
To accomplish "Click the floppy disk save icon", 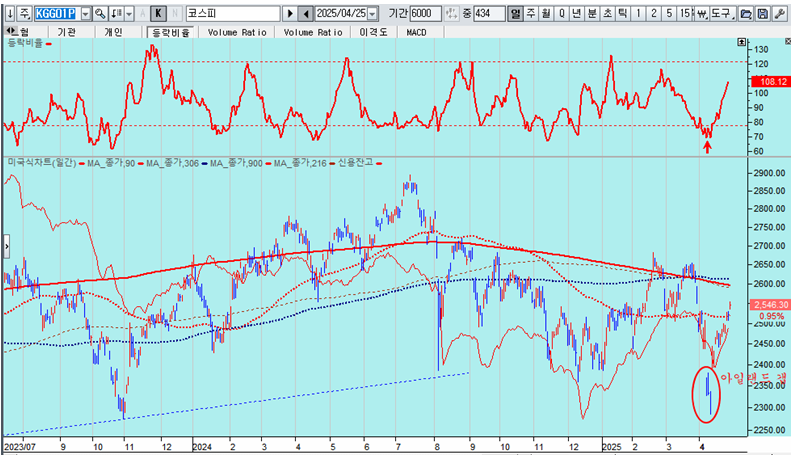I will (763, 14).
